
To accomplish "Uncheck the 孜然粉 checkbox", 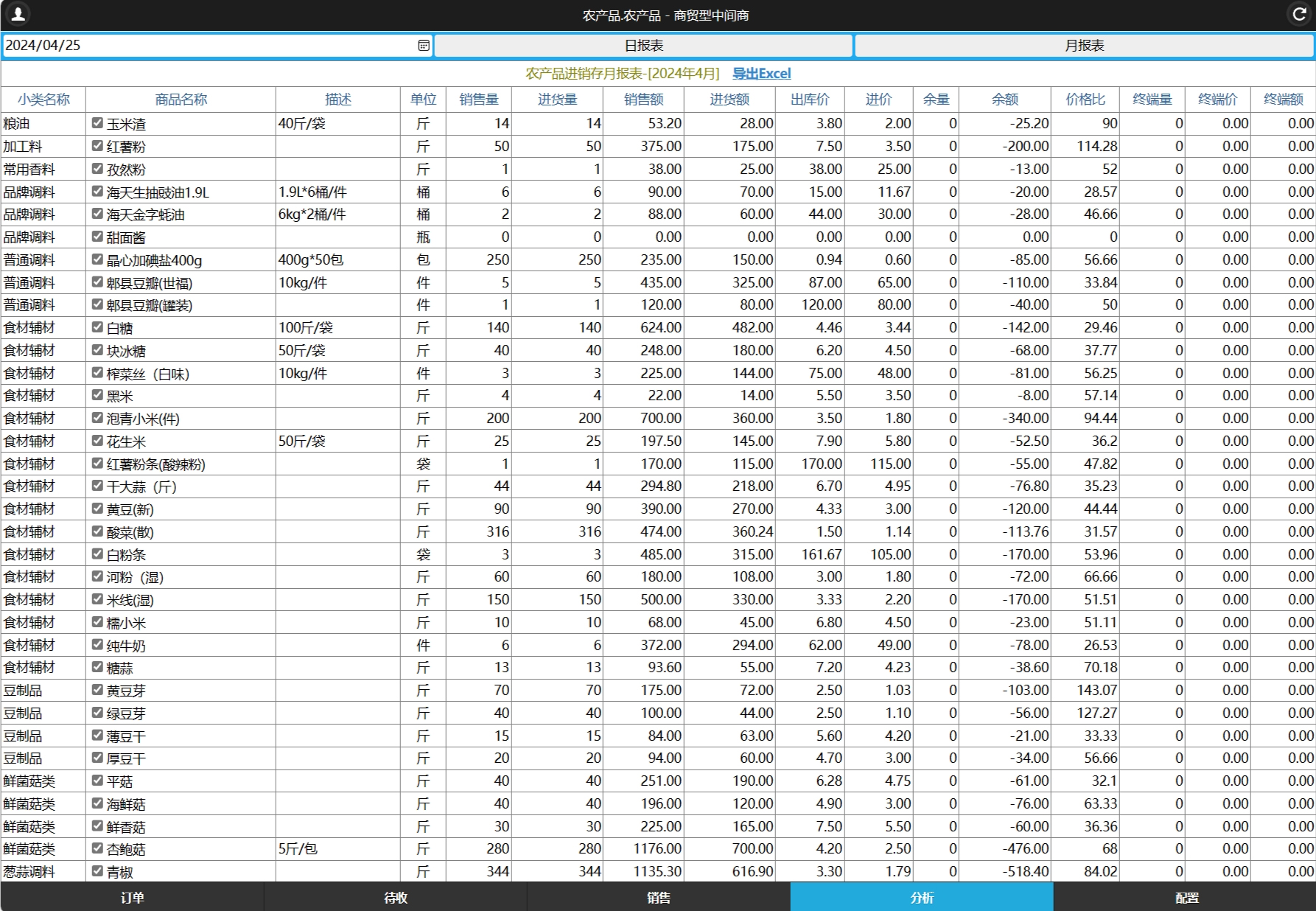I will [97, 169].
